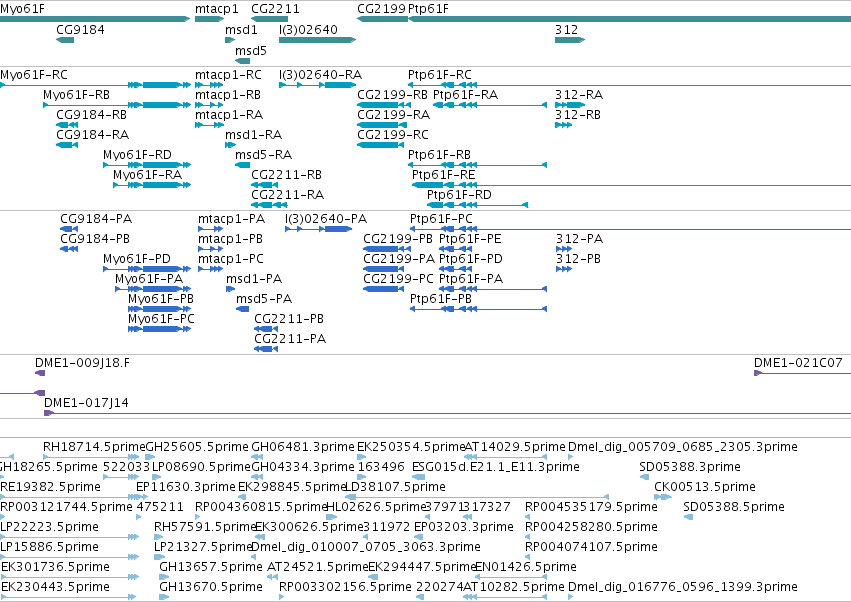This screenshot has width=851, height=602.
Task: Click the GH06481.3prime label
Action: click(303, 447)
